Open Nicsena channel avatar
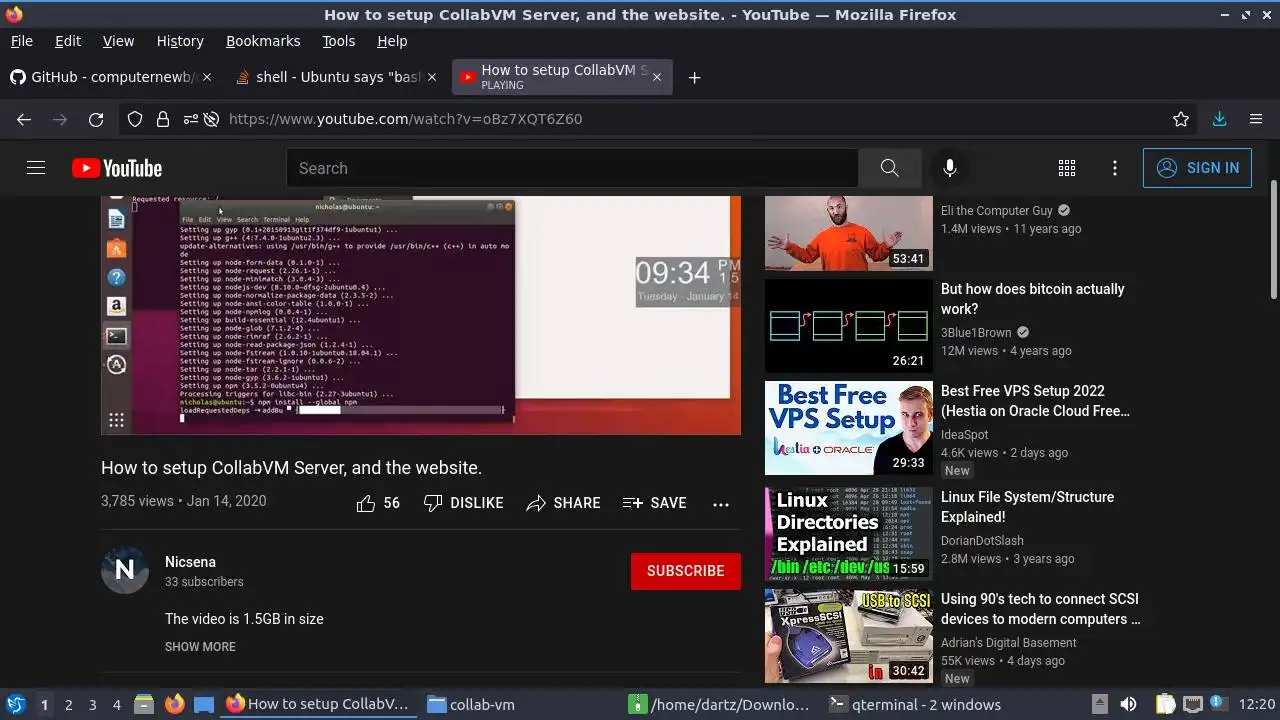 pyautogui.click(x=125, y=570)
